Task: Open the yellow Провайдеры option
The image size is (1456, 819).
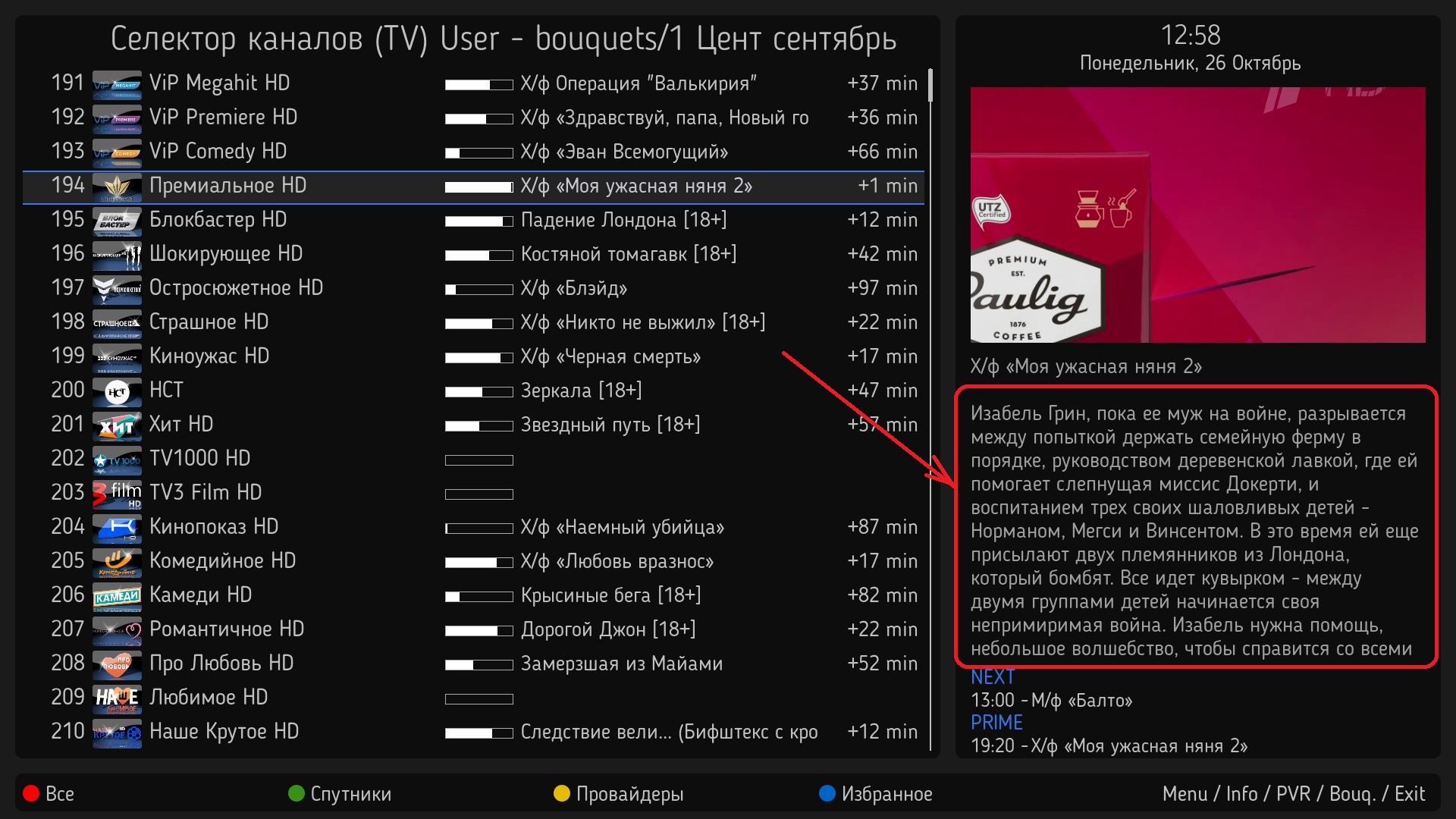Action: (x=618, y=794)
